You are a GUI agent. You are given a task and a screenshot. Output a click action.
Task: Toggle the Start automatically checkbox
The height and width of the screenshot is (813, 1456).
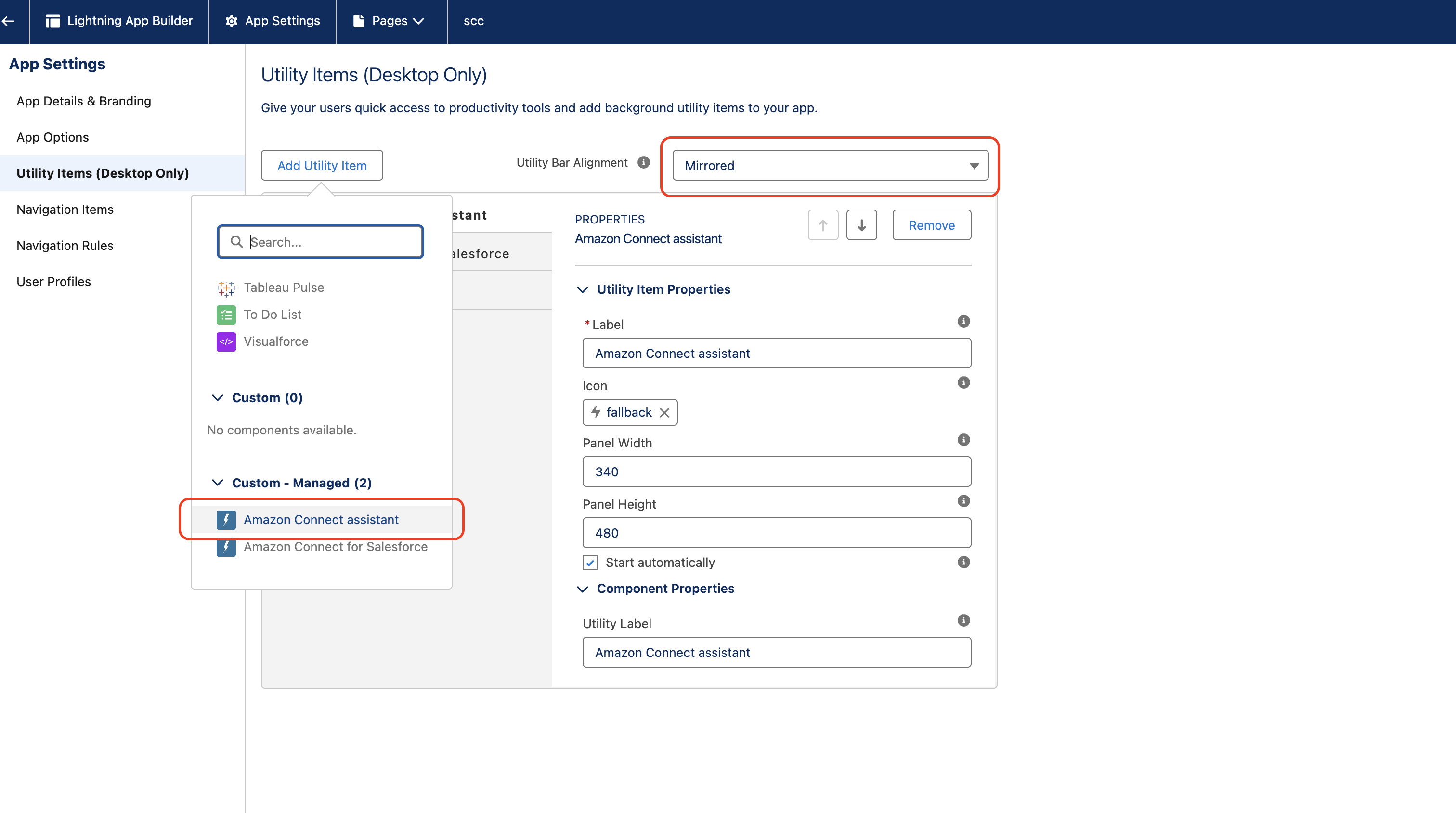(590, 563)
